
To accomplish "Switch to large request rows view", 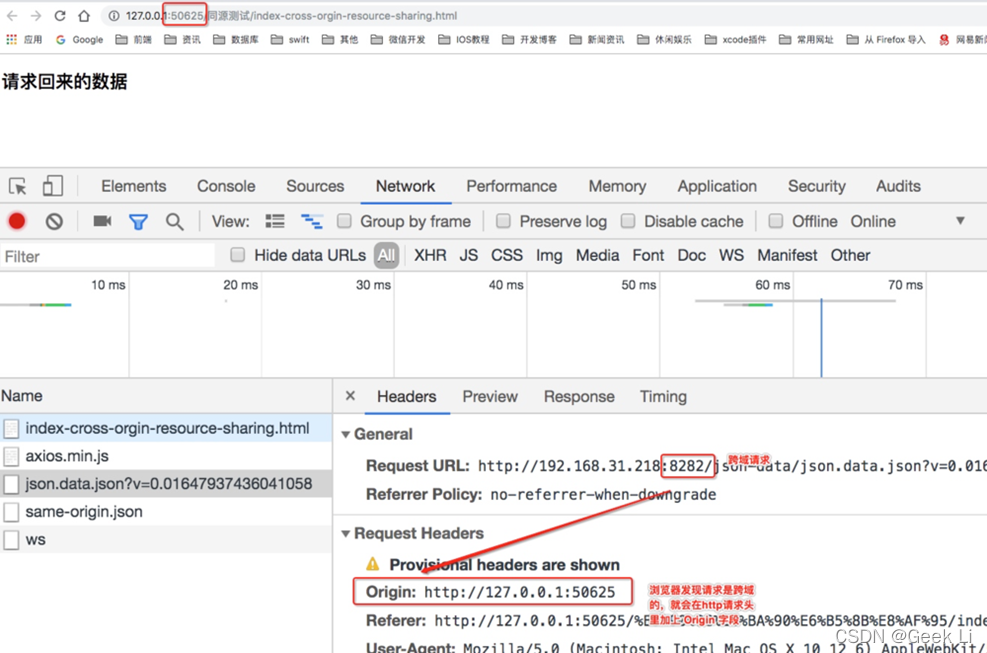I will point(275,221).
